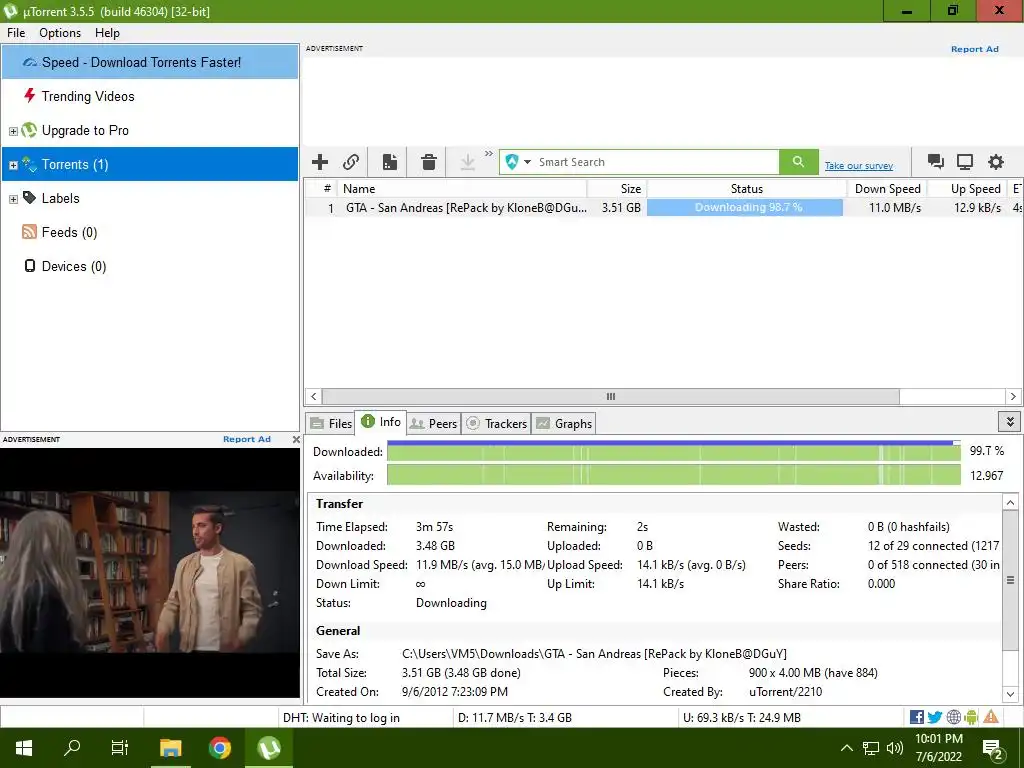Click the Facebook icon in status bar
The width and height of the screenshot is (1024, 768).
[x=917, y=717]
